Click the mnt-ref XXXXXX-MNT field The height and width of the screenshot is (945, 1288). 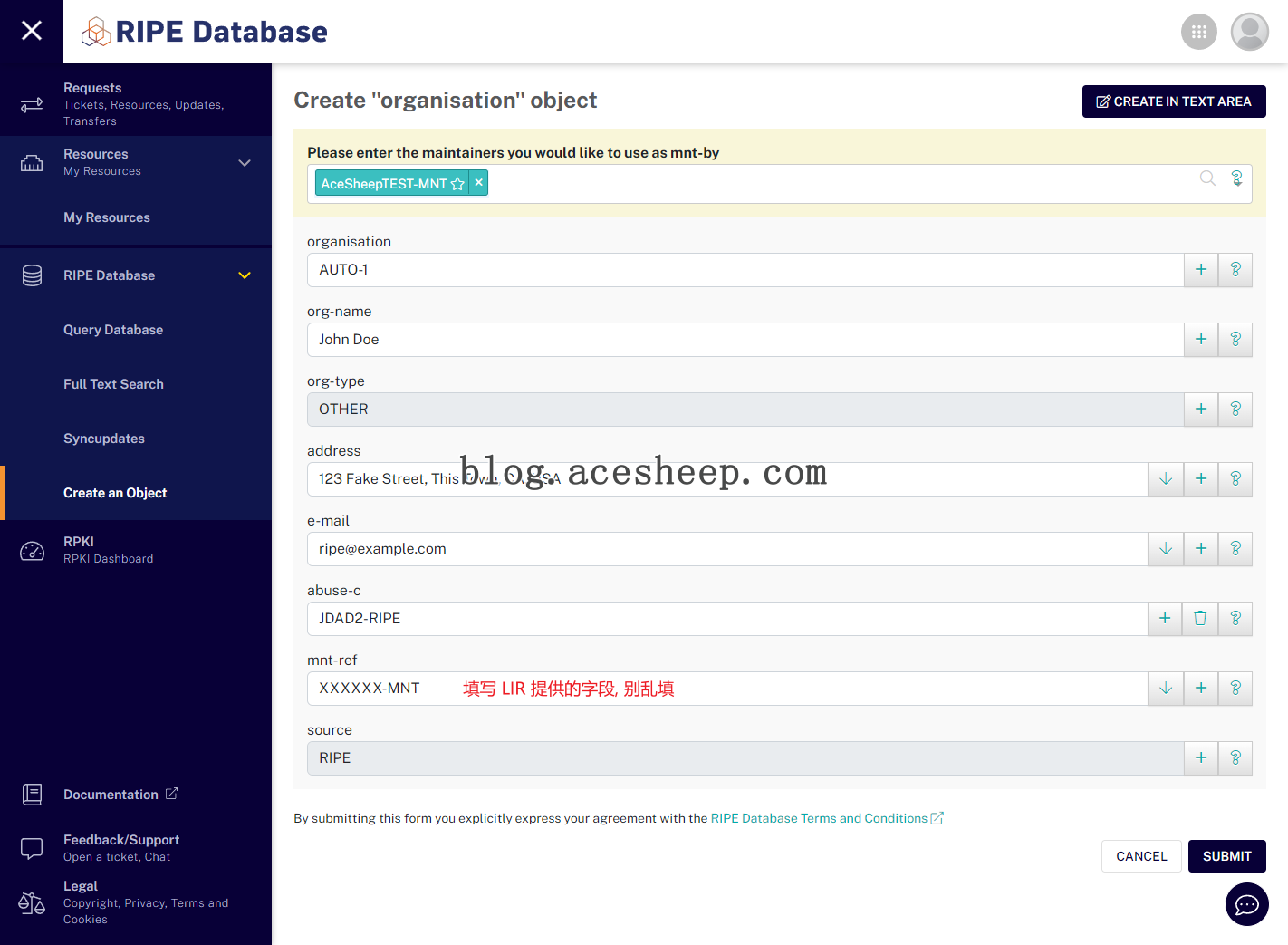(x=727, y=689)
